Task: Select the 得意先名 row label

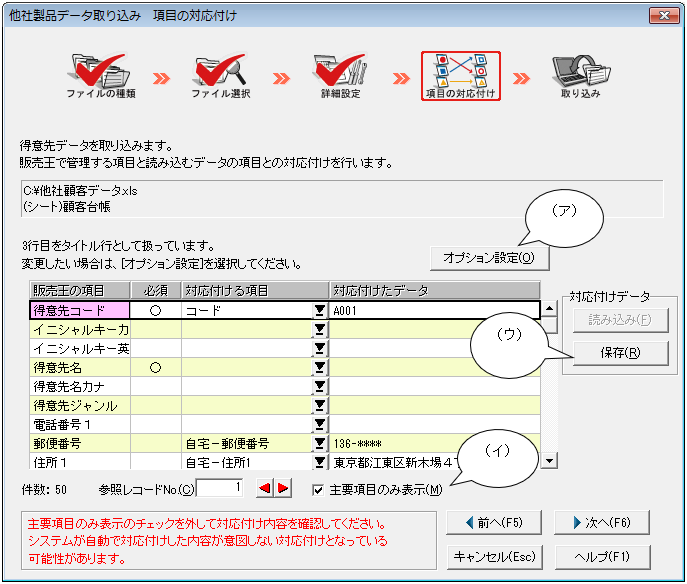Action: click(80, 367)
